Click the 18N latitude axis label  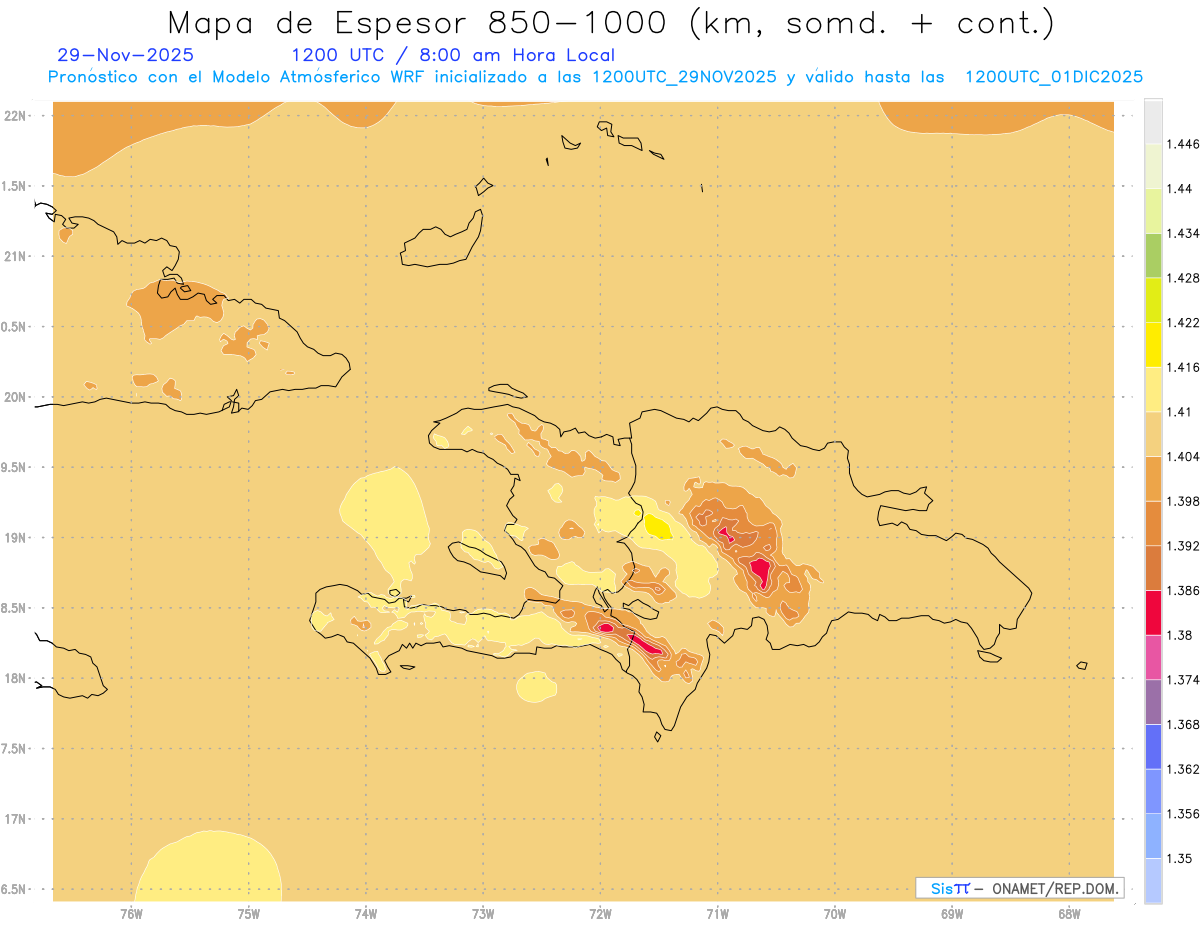[x=15, y=678]
